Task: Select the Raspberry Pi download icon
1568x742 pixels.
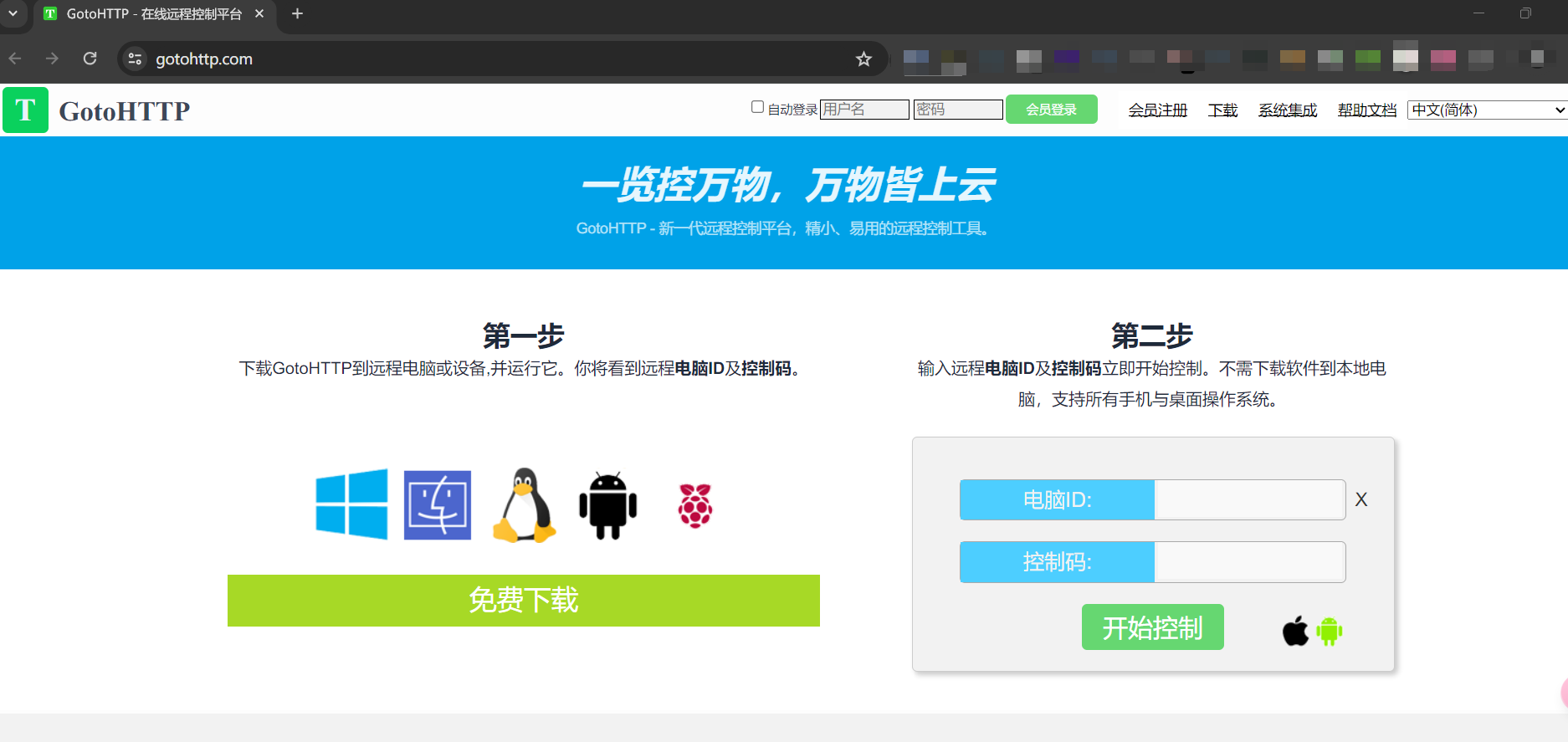Action: [695, 505]
